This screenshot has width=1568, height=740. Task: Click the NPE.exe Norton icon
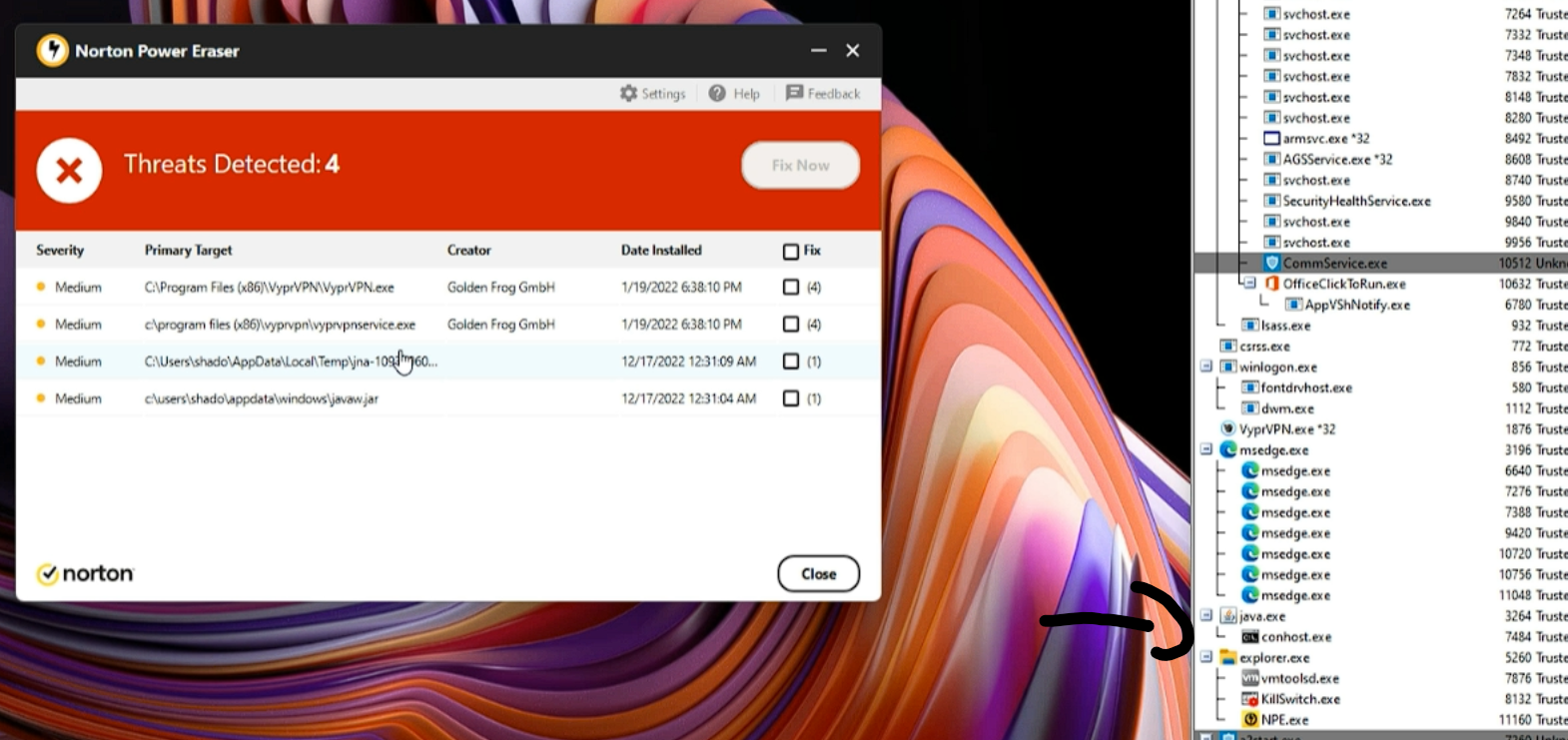pyautogui.click(x=1249, y=720)
